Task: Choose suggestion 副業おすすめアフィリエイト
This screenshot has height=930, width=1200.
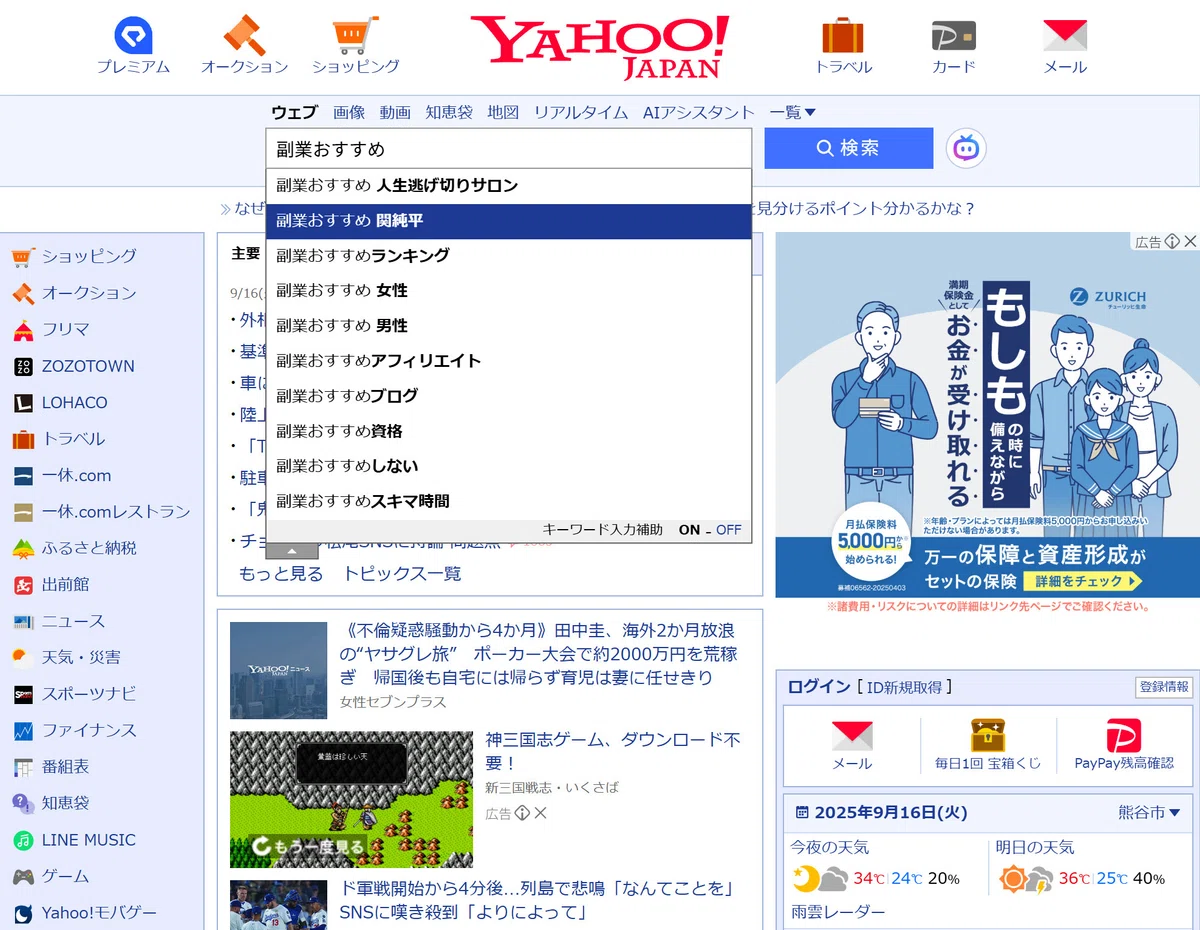Action: [508, 361]
